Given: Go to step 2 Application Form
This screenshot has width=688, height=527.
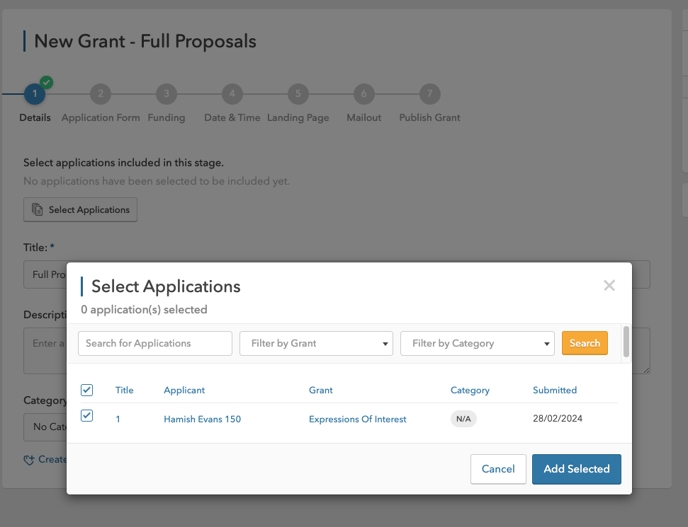Looking at the screenshot, I should tap(100, 95).
